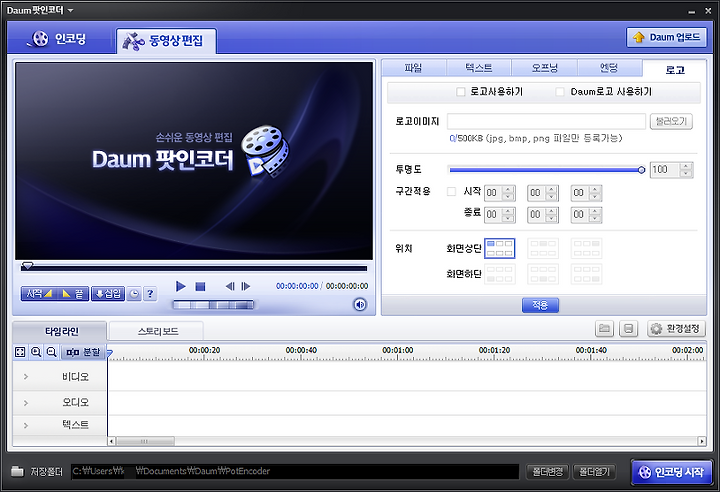Increase the 시작 hours value
This screenshot has width=720, height=492.
pyautogui.click(x=508, y=189)
